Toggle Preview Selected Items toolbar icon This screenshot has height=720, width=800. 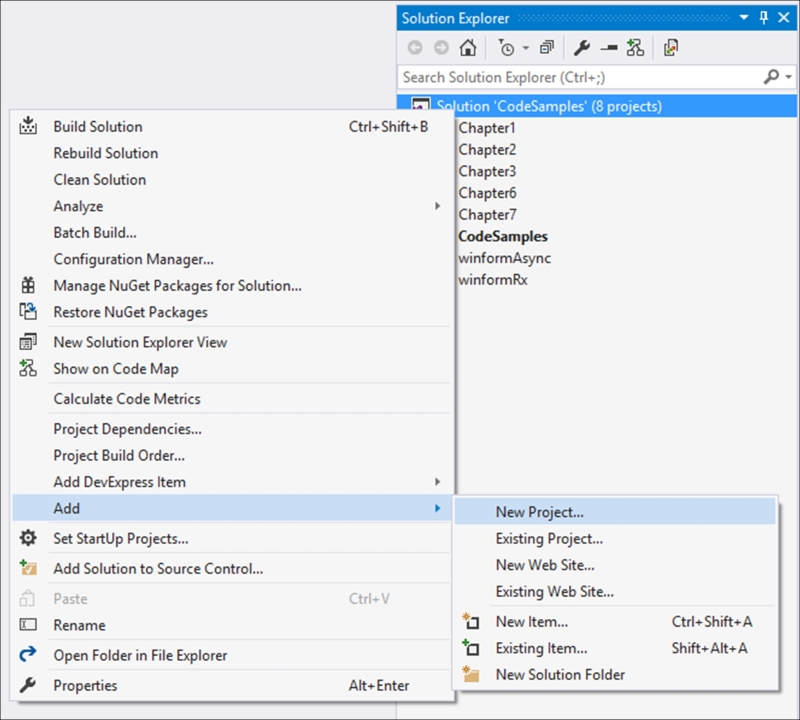(x=609, y=48)
